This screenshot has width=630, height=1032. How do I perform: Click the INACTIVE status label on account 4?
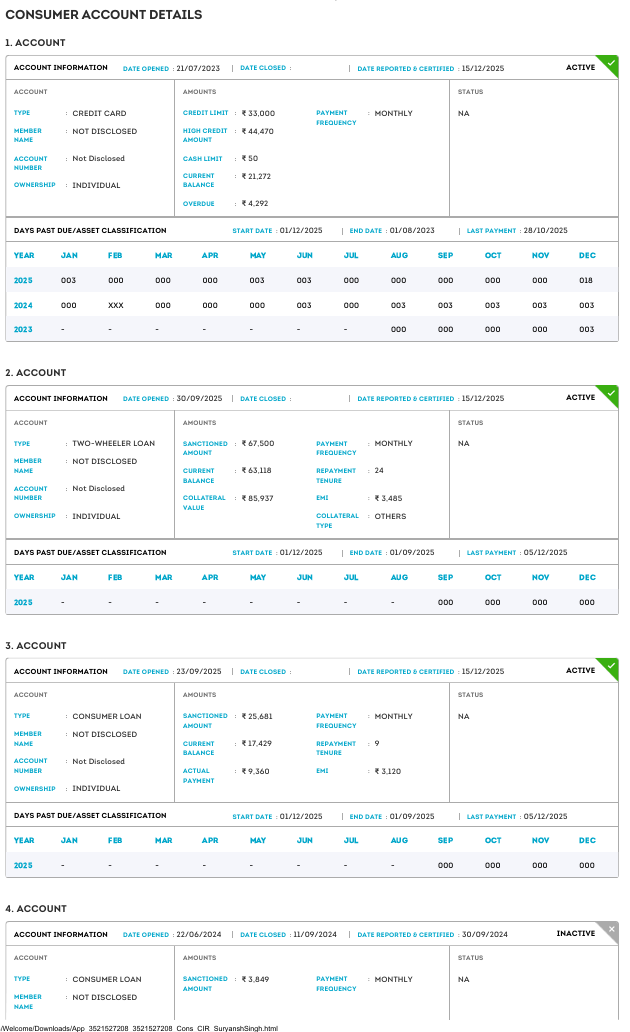click(575, 934)
